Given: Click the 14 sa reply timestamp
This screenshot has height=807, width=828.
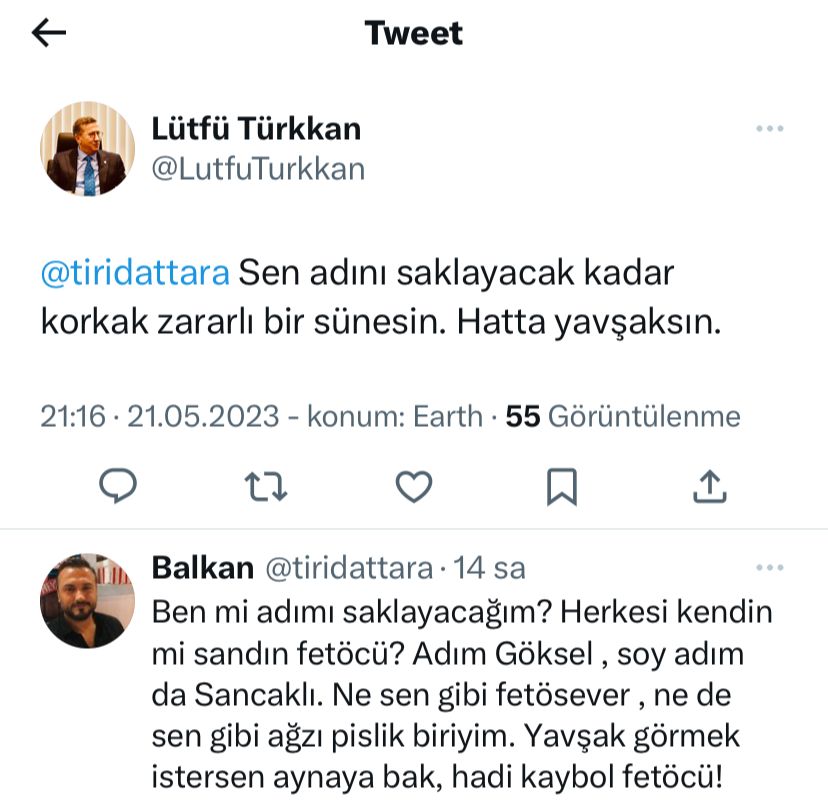Looking at the screenshot, I should point(490,568).
